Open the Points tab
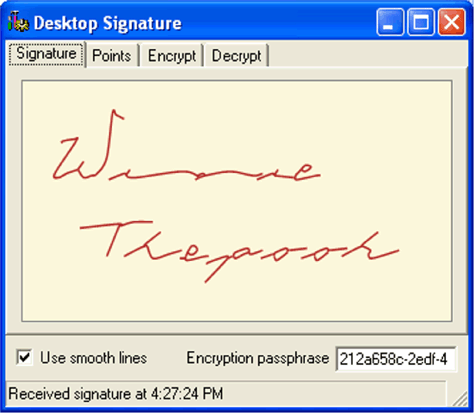Image resolution: width=475 pixels, height=414 pixels. pyautogui.click(x=112, y=56)
